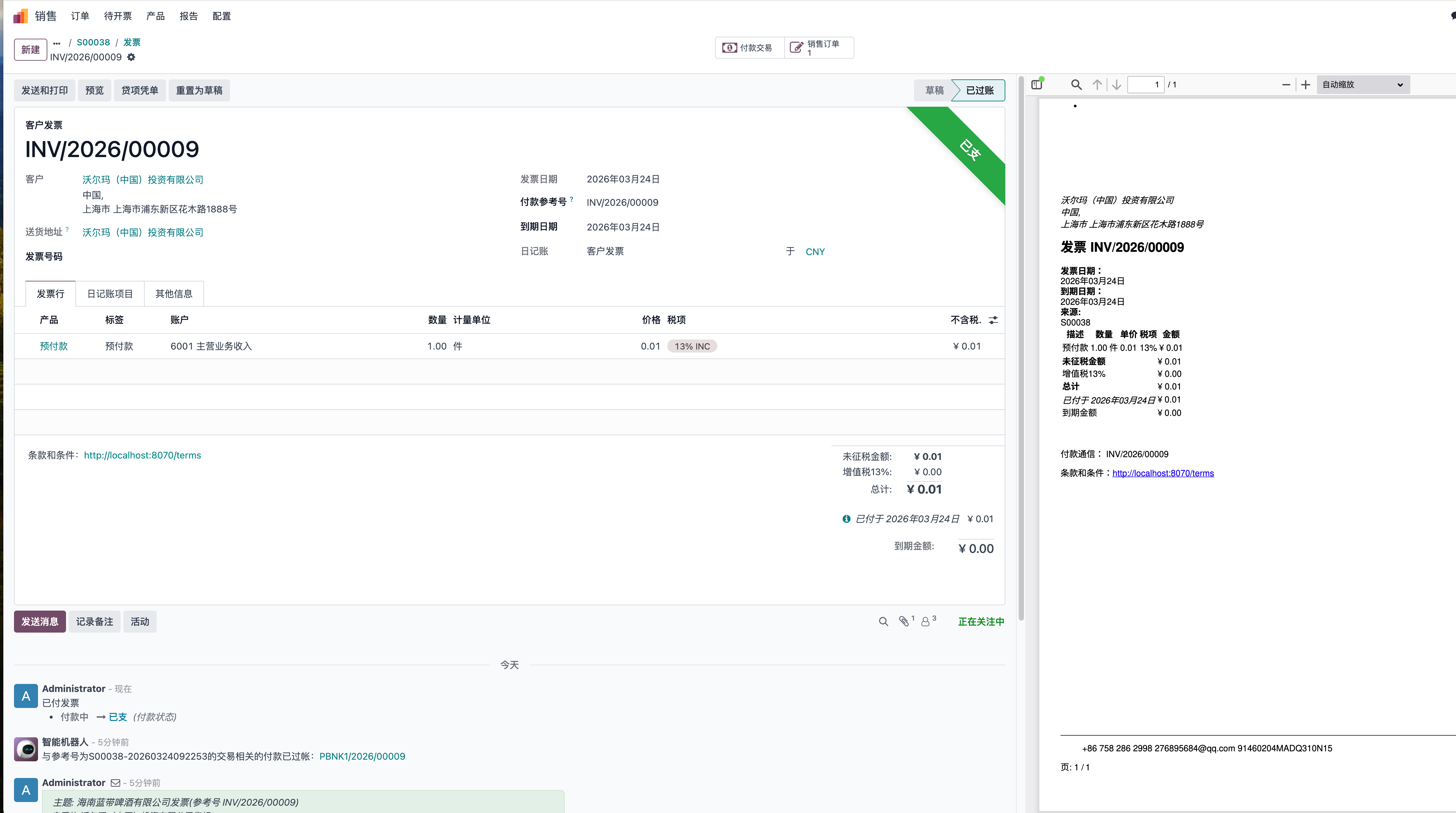Open the invoice gear actions menu
The image size is (1456, 813).
coord(131,57)
